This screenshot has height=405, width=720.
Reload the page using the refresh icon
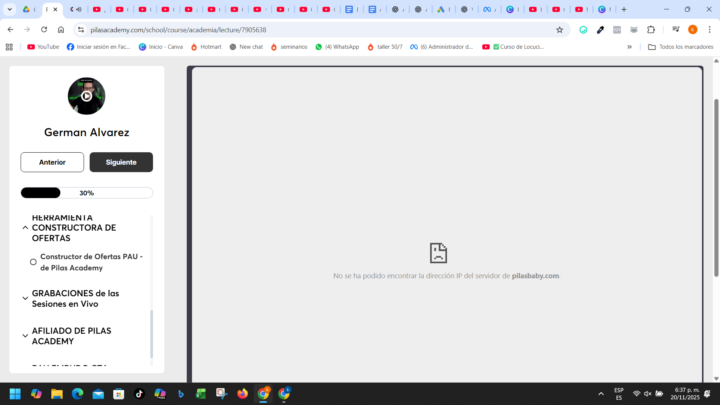[x=44, y=30]
